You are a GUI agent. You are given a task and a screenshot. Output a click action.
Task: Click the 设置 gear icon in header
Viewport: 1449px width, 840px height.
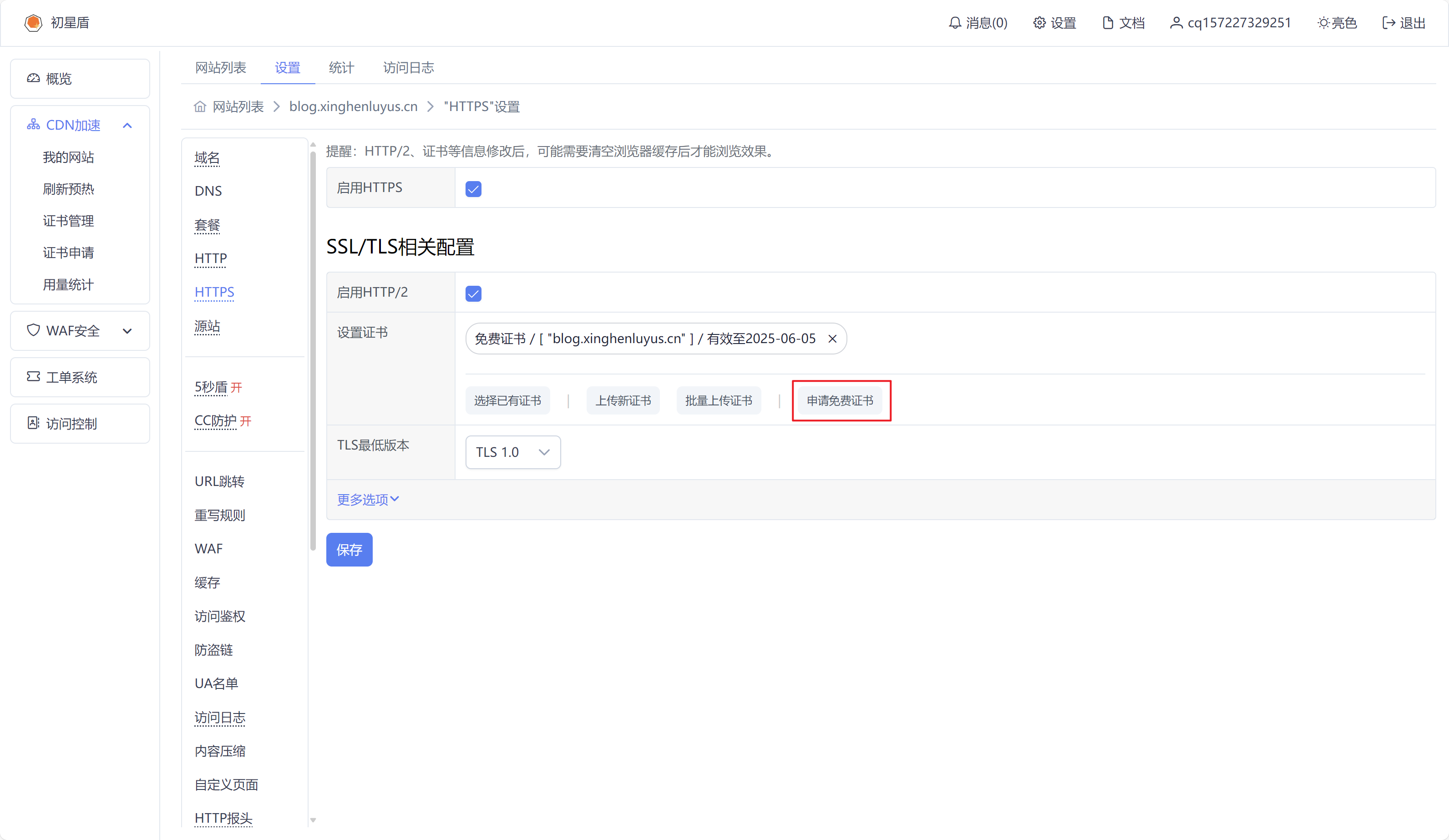1039,23
